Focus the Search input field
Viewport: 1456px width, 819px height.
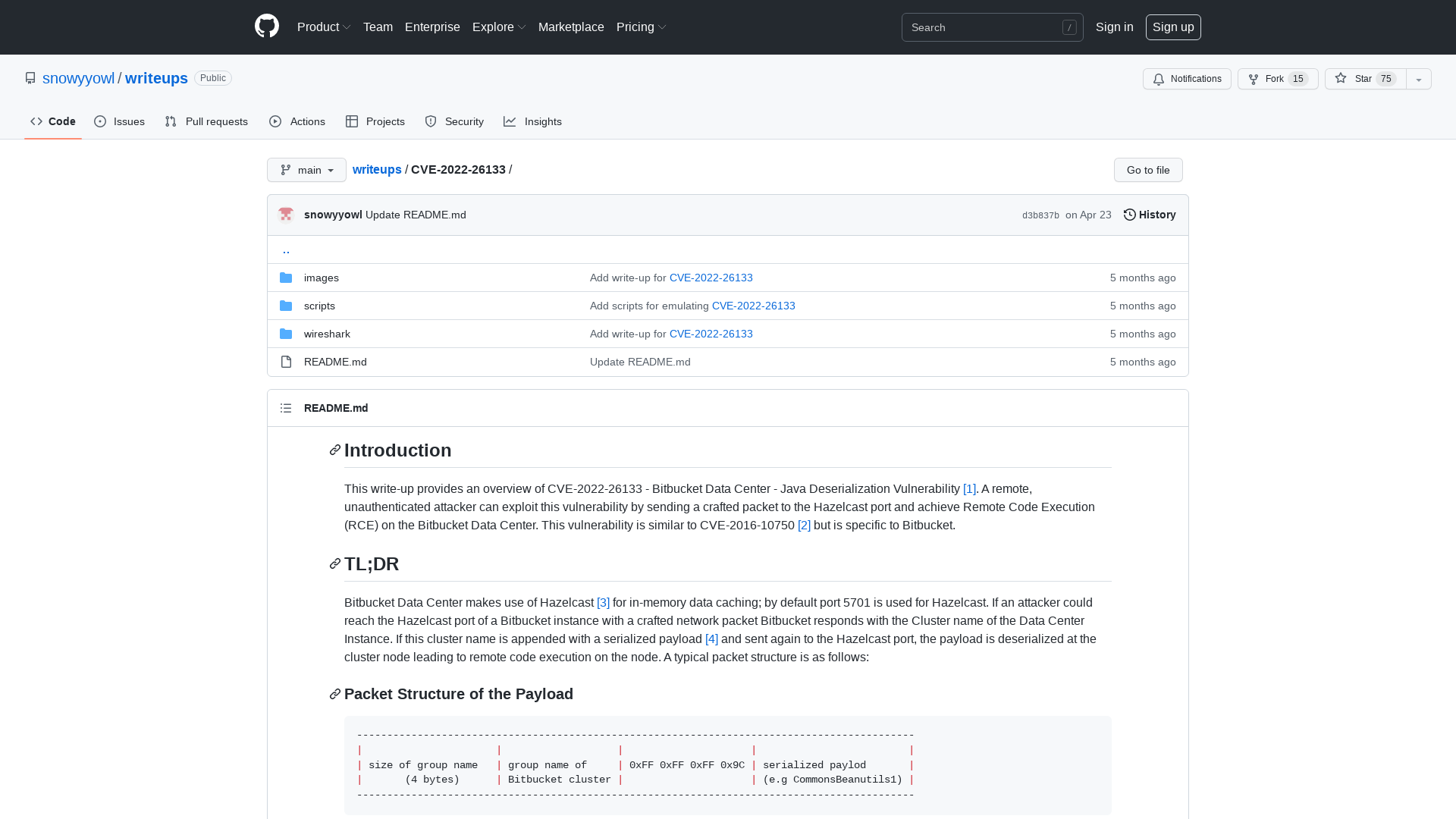pos(992,27)
